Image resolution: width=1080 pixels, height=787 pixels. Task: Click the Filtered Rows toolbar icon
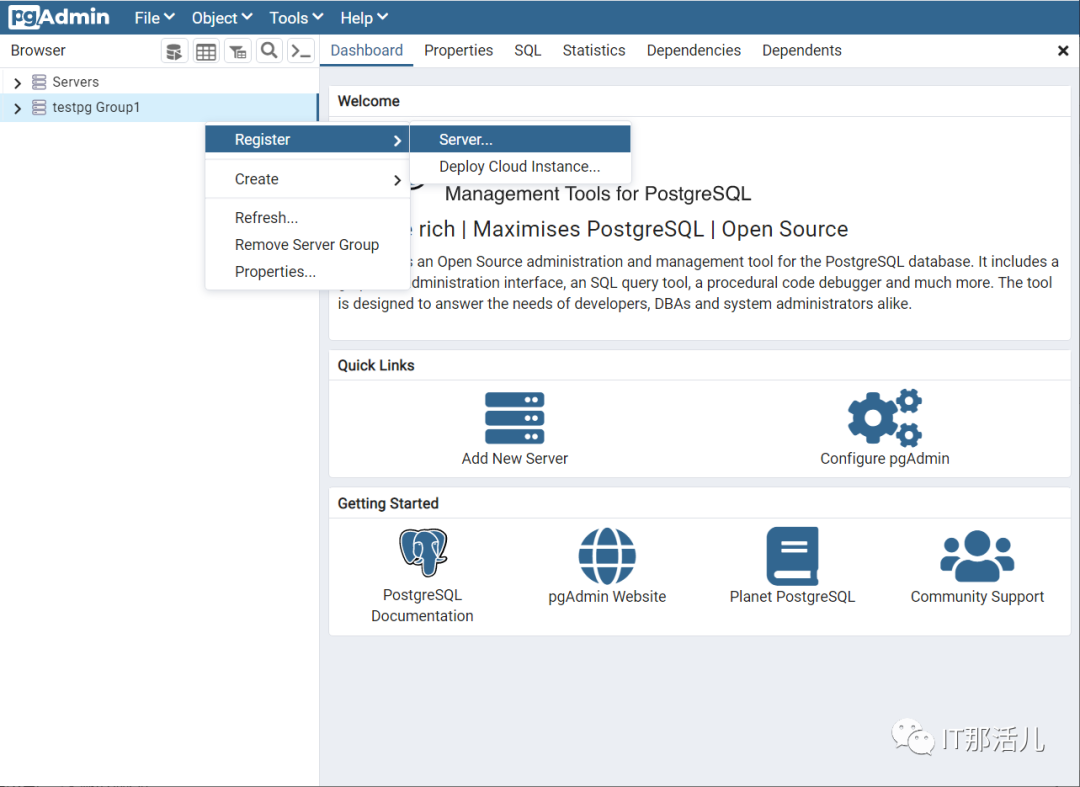pos(238,51)
